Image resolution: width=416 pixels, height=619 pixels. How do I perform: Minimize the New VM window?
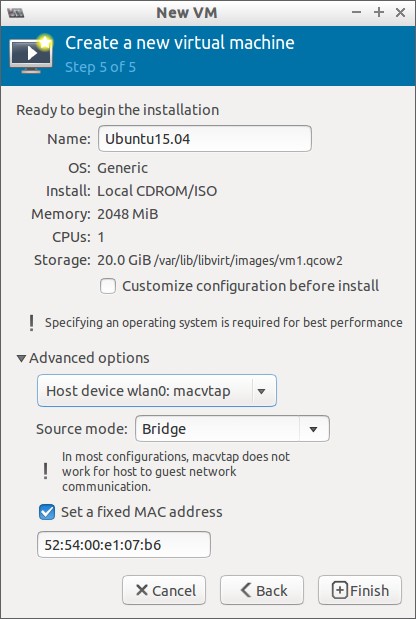356,12
